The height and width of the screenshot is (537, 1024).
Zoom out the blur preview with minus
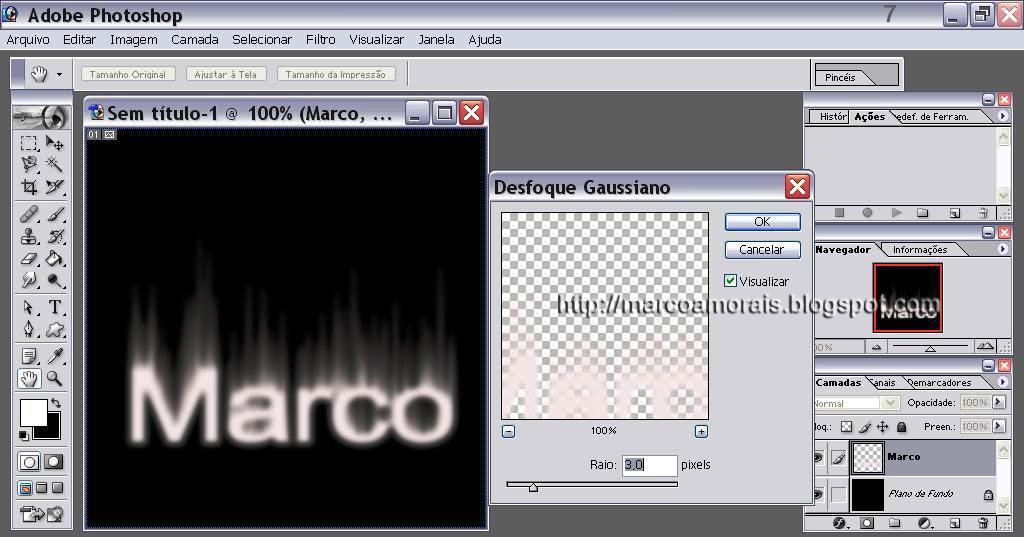tap(509, 431)
